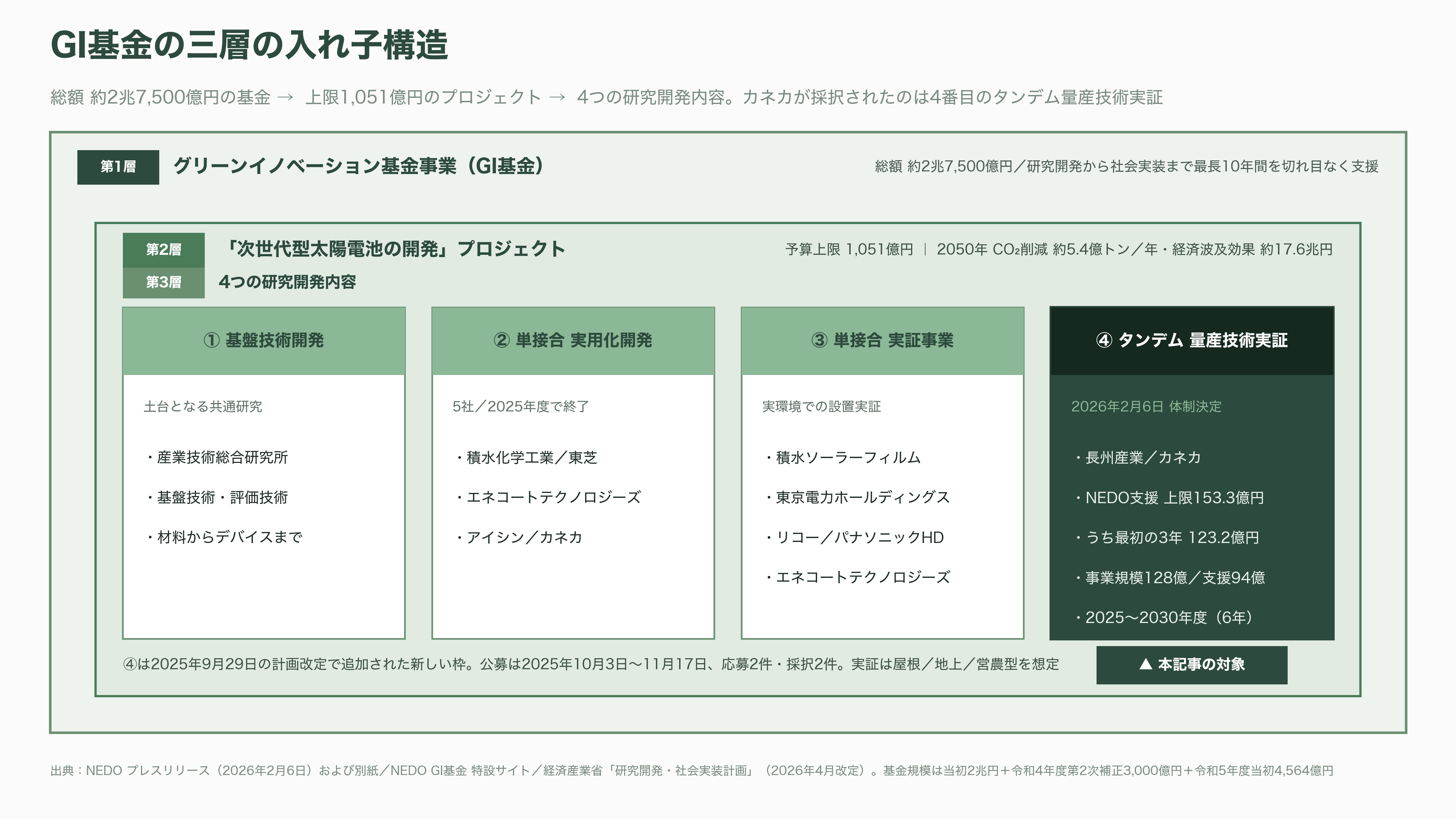Select text 実環境での設置実証
This screenshot has height=819, width=1456.
[821, 406]
